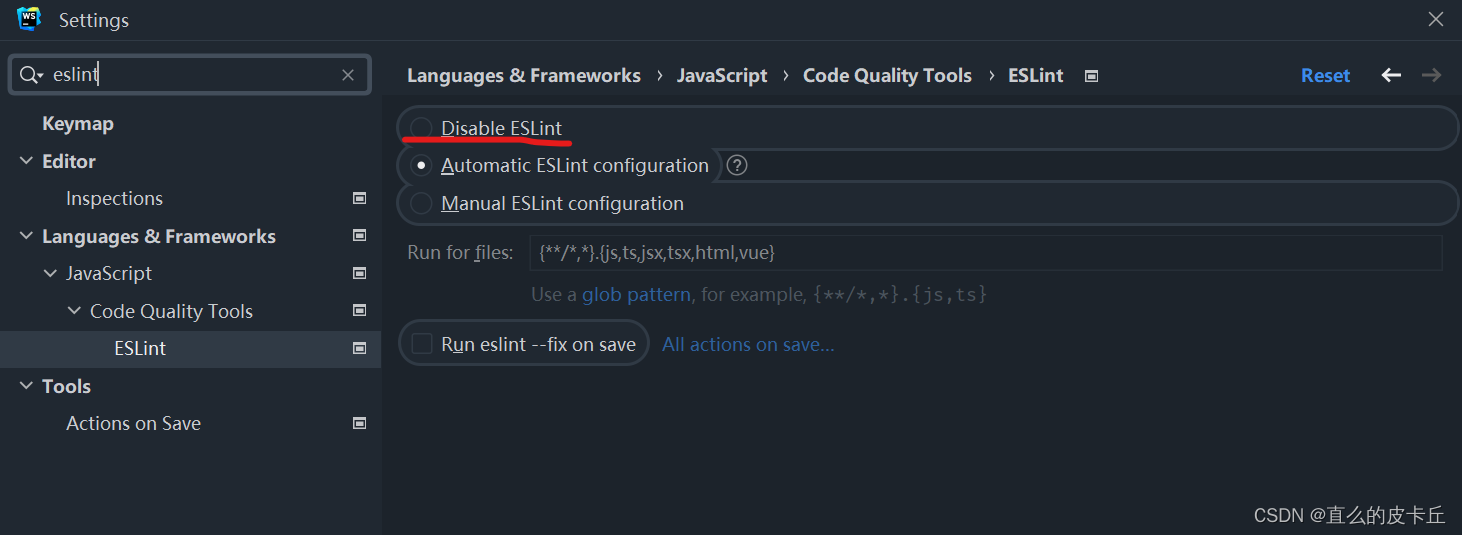Click the project settings icon beside Inspections
Screen dimensions: 1462x535
[x=360, y=198]
